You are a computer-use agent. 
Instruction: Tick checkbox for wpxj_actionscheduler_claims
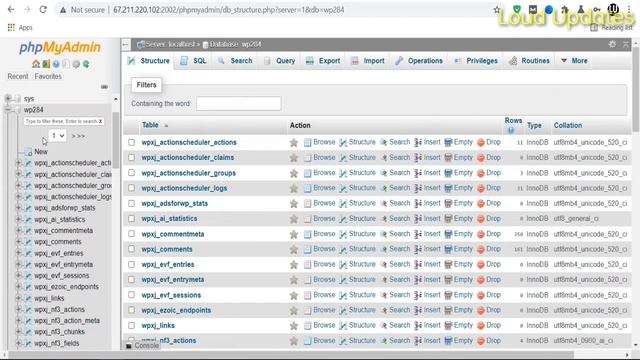131,158
